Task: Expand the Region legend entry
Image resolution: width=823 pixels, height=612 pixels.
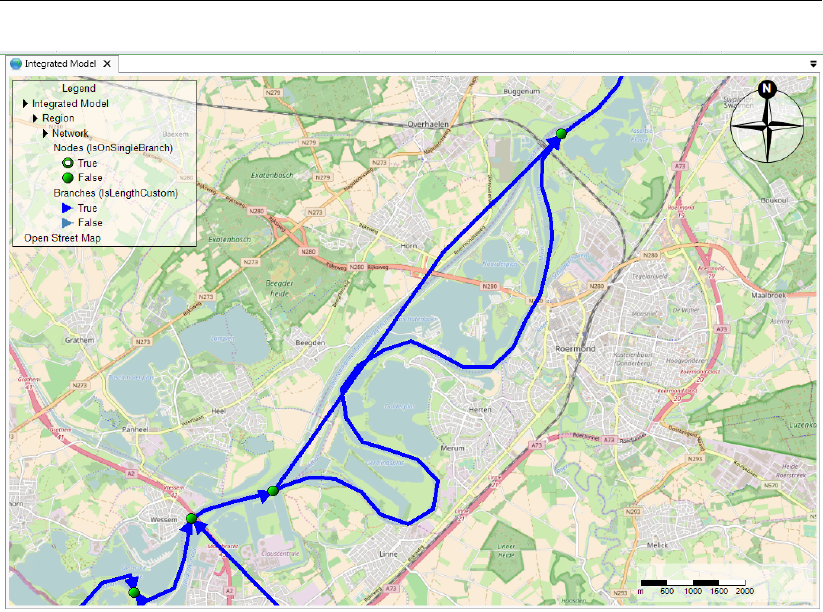Action: coord(35,118)
